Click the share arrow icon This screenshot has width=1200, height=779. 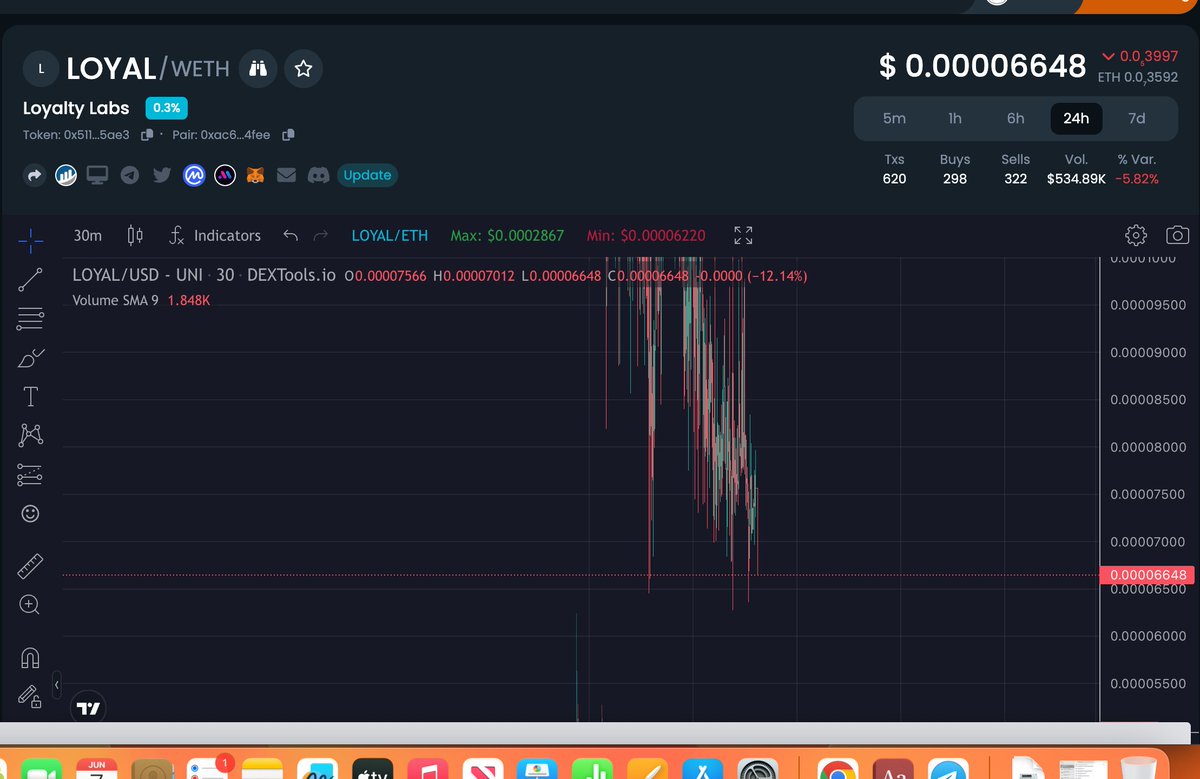click(x=34, y=175)
